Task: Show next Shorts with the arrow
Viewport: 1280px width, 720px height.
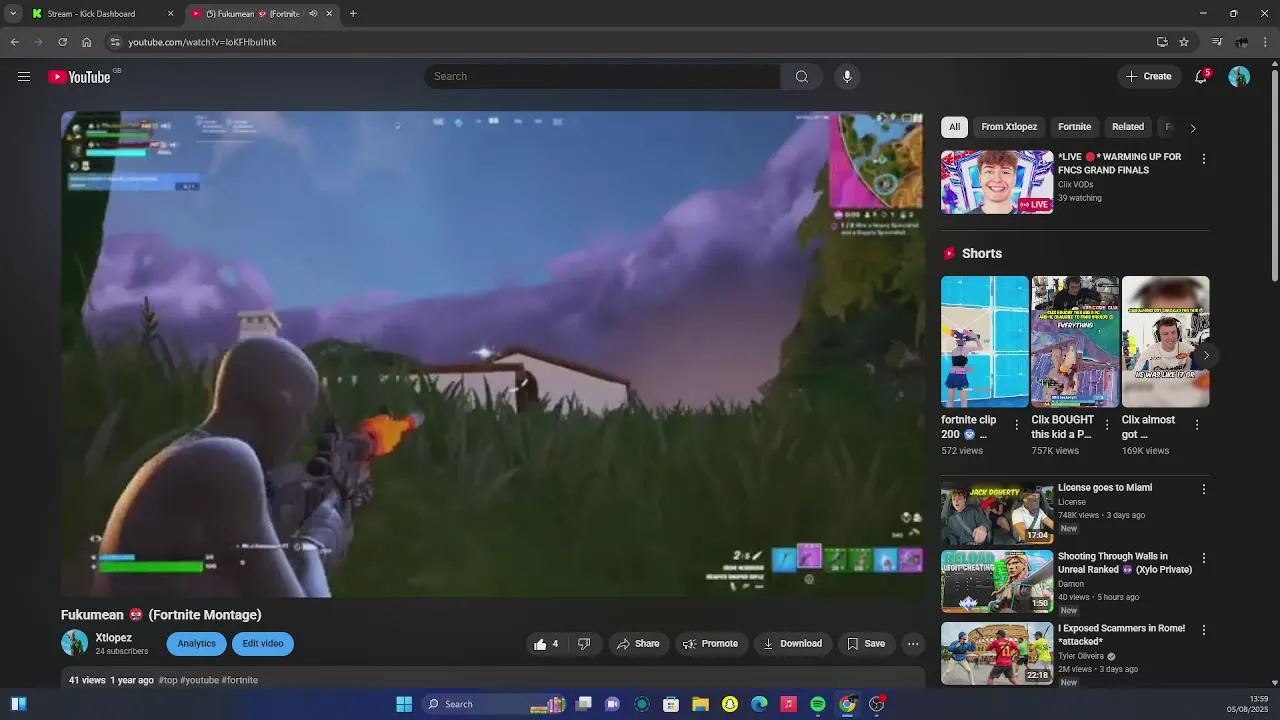Action: tap(1206, 356)
